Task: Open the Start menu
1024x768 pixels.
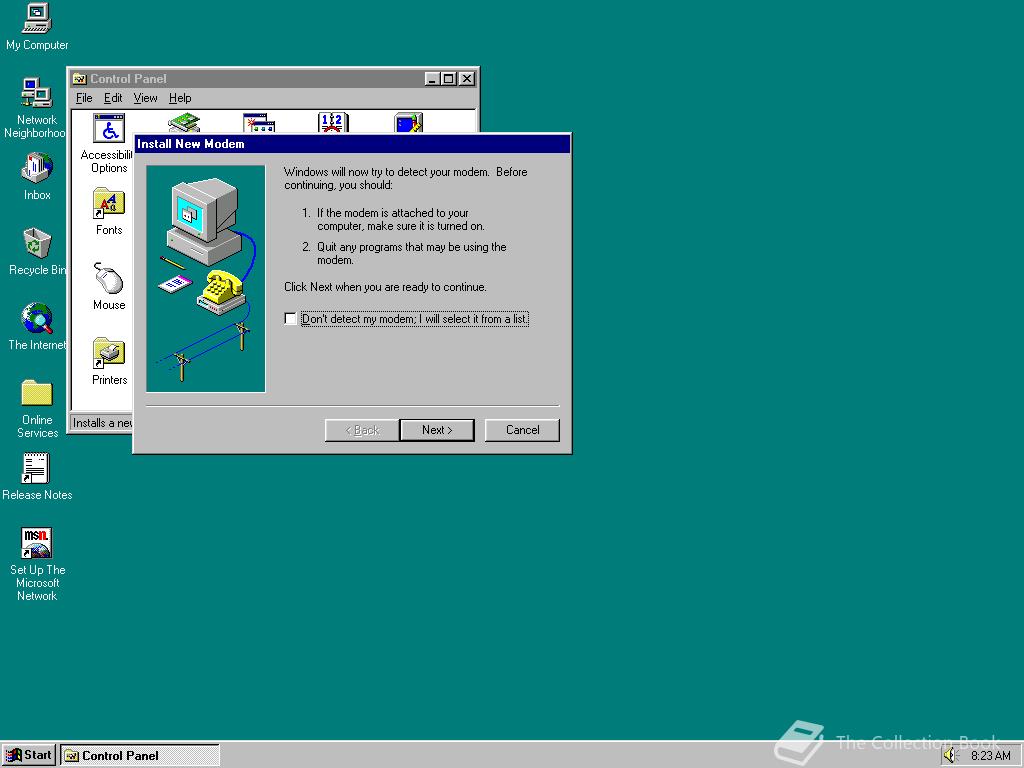Action: point(28,755)
